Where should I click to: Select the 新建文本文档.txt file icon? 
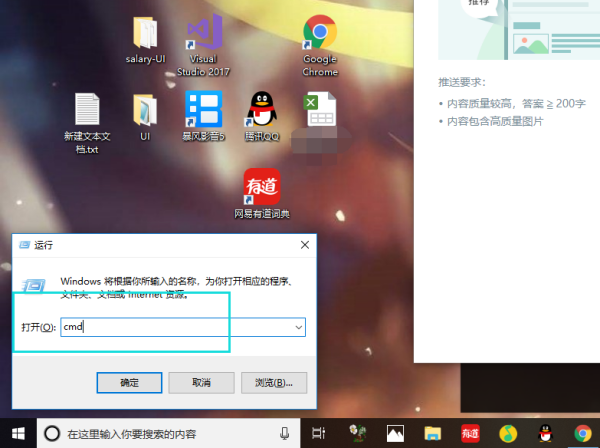pos(87,110)
